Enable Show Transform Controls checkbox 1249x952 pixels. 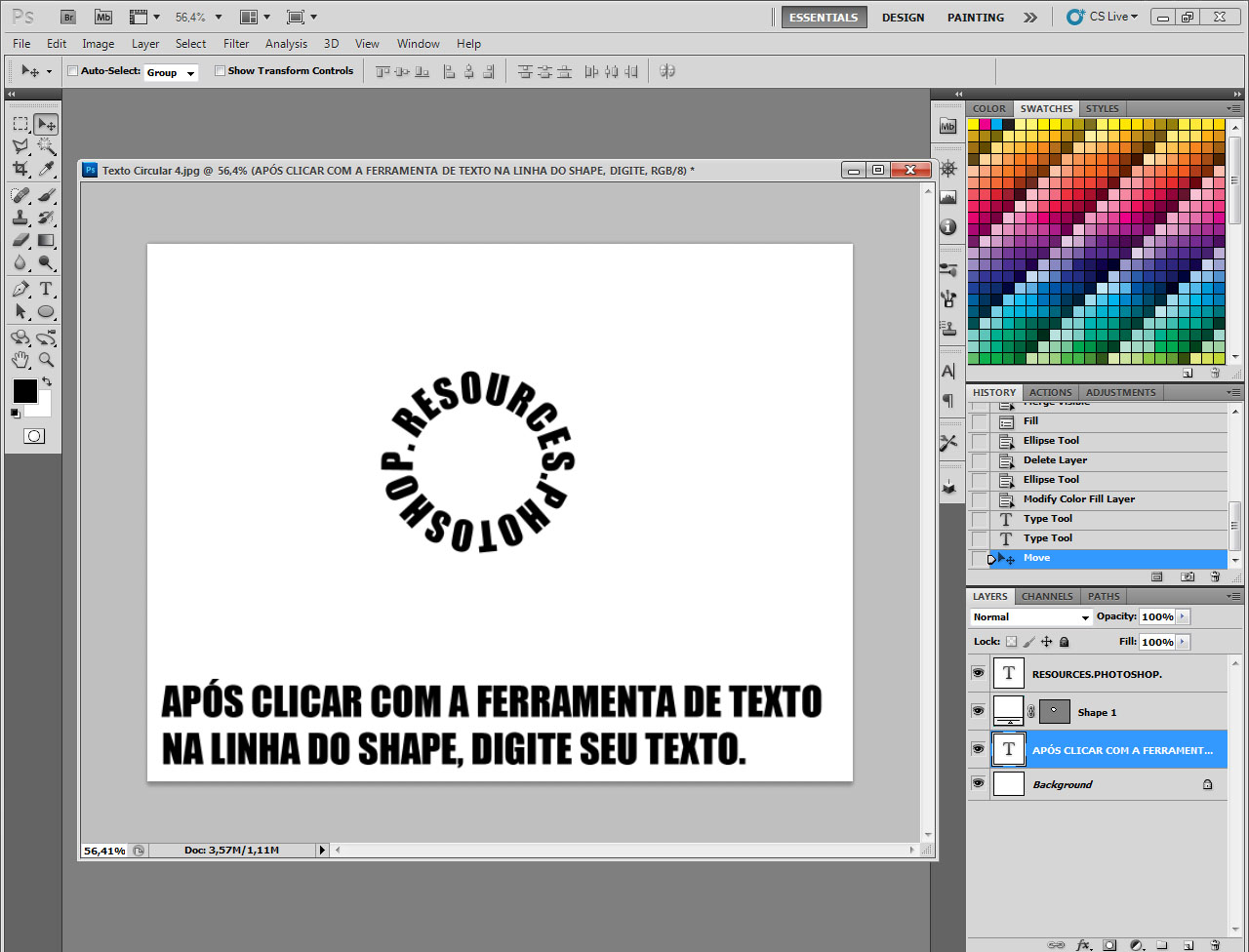tap(220, 71)
